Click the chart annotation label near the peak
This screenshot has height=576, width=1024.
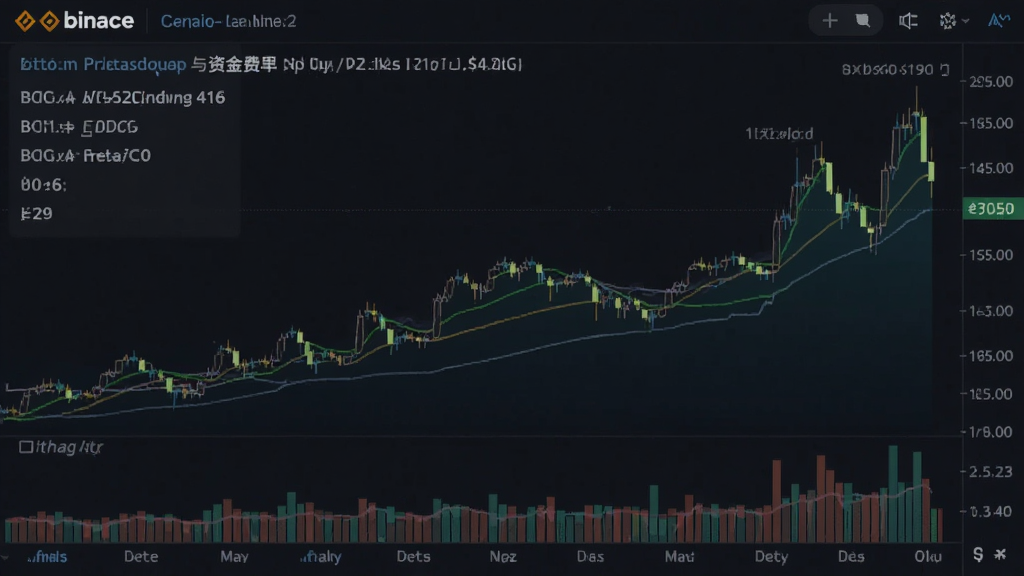tap(779, 134)
